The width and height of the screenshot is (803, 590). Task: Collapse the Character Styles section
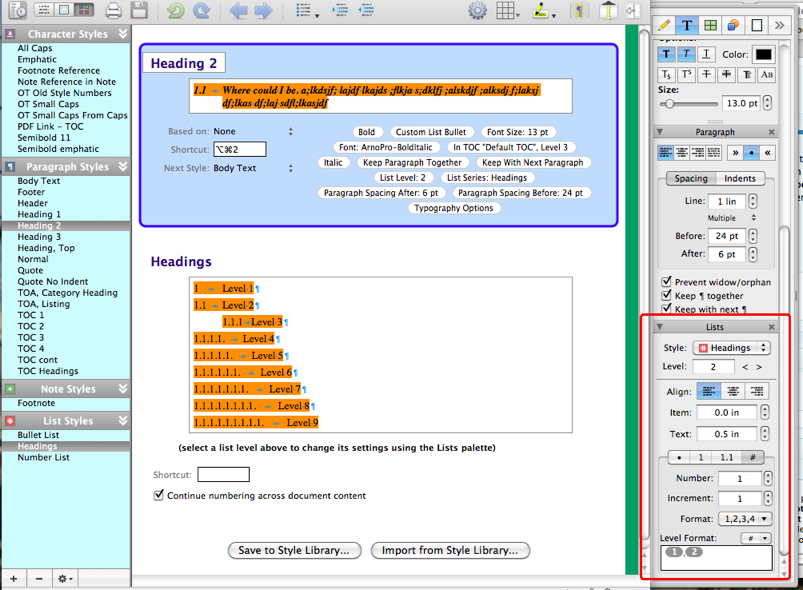click(122, 34)
